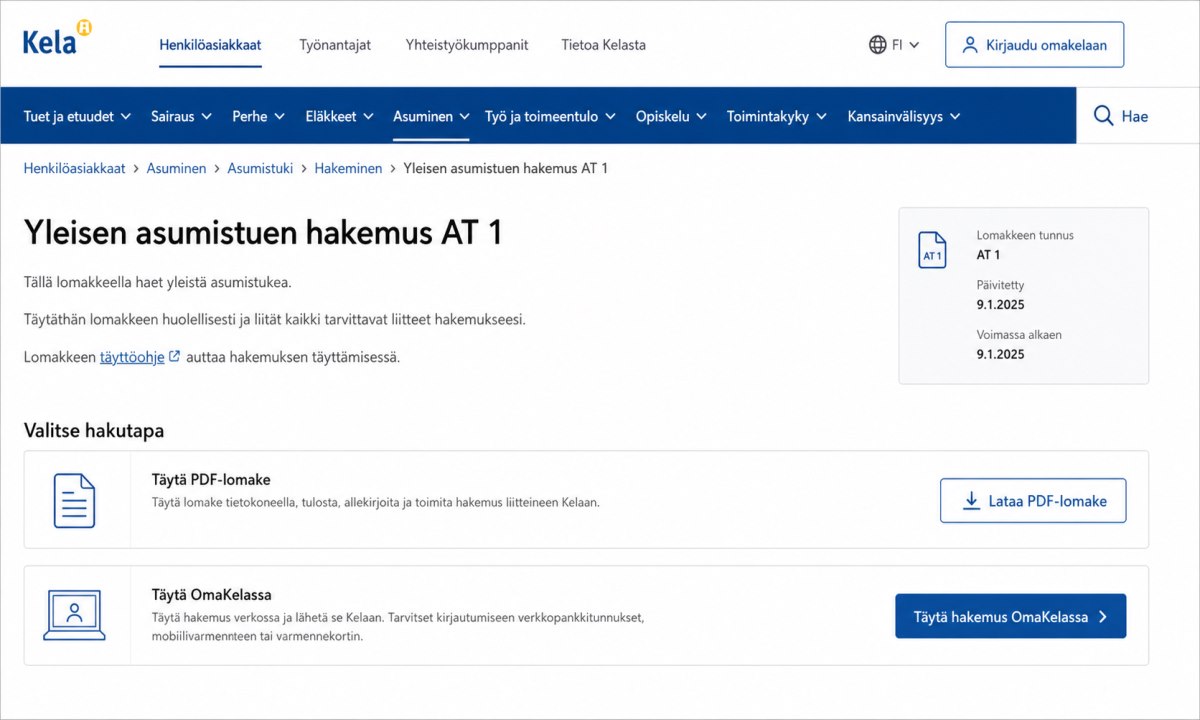Click Täytä hakemus OmaKelassa button

pos(1010,617)
